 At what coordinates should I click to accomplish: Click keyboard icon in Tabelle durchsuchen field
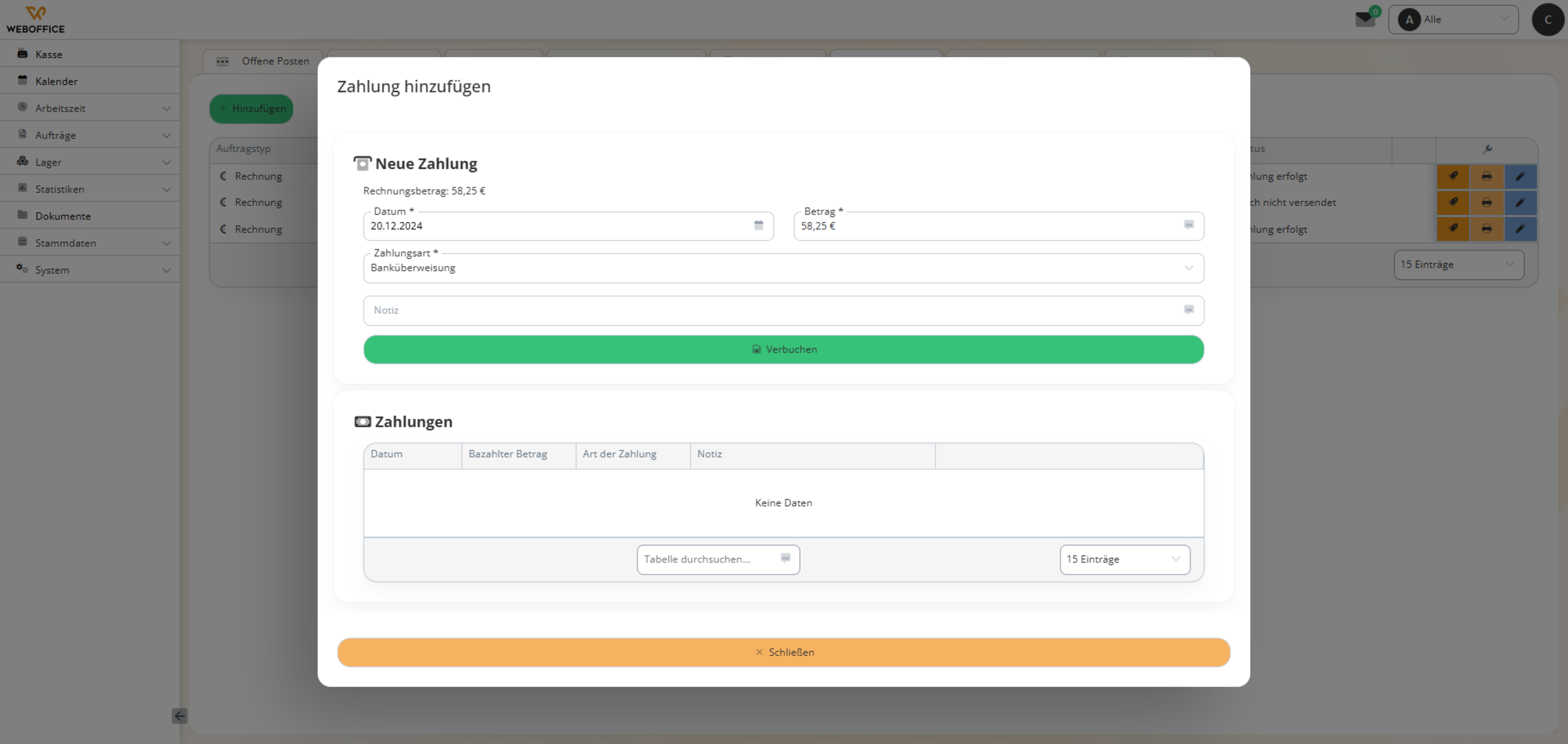pos(785,558)
